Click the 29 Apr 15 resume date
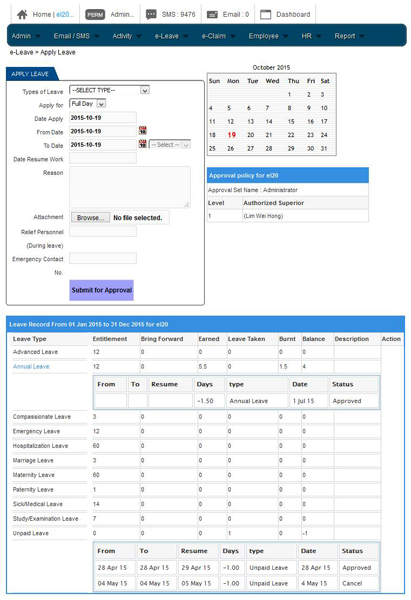 tap(196, 567)
